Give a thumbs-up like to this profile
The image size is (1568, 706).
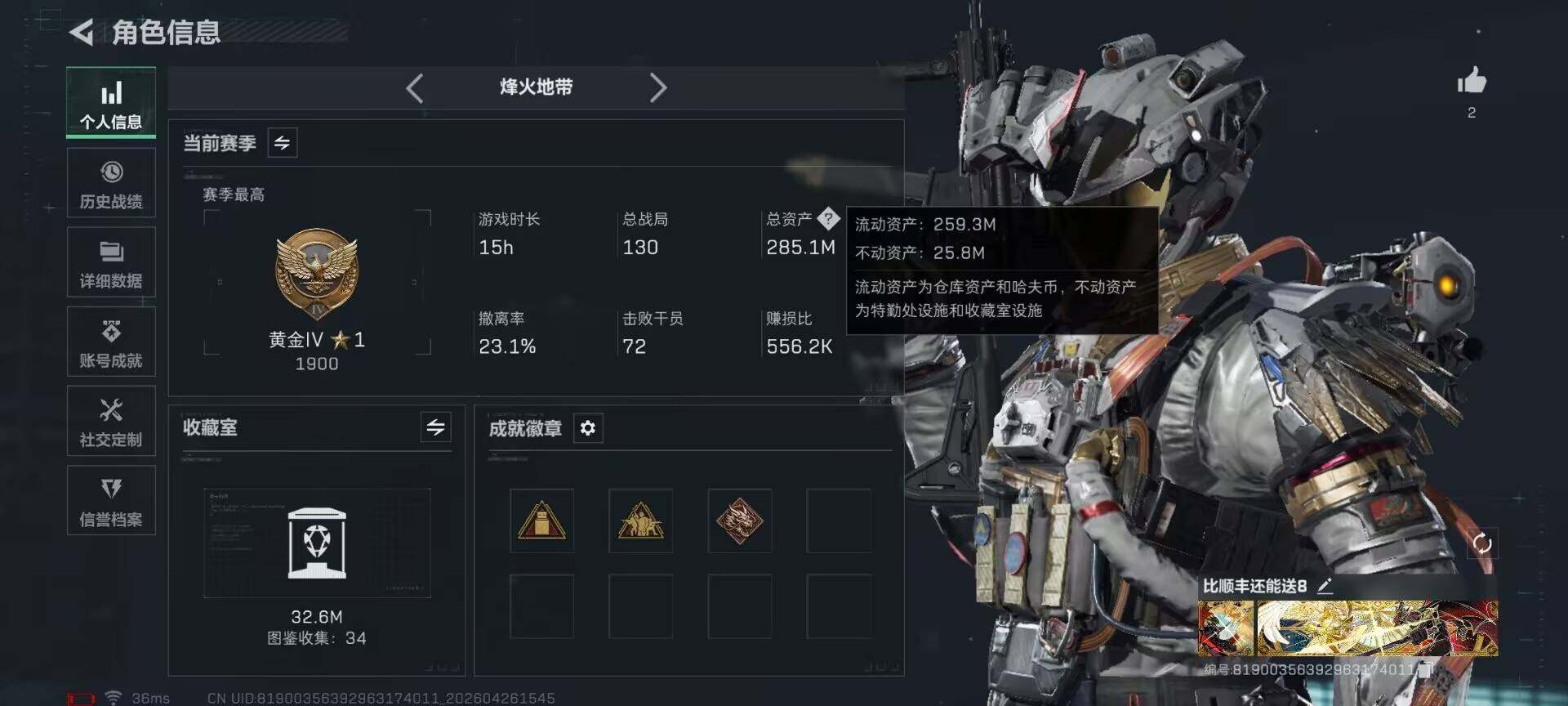pyautogui.click(x=1472, y=80)
